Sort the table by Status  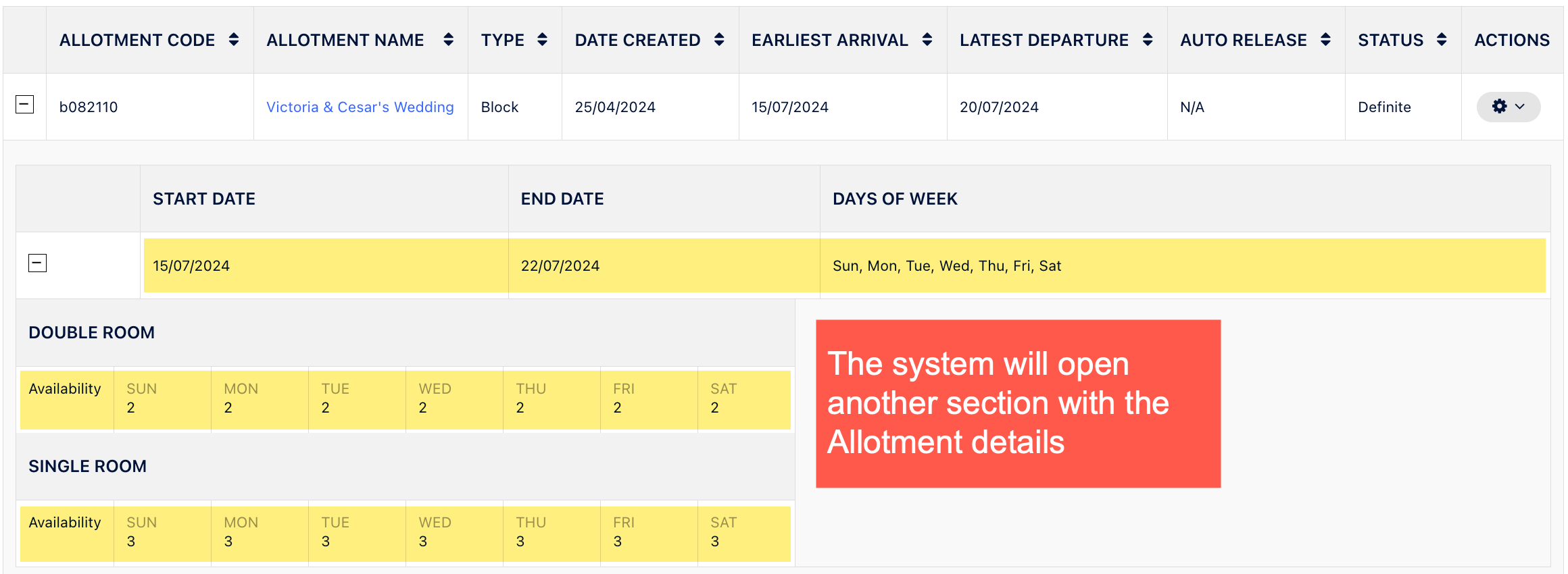(1442, 40)
